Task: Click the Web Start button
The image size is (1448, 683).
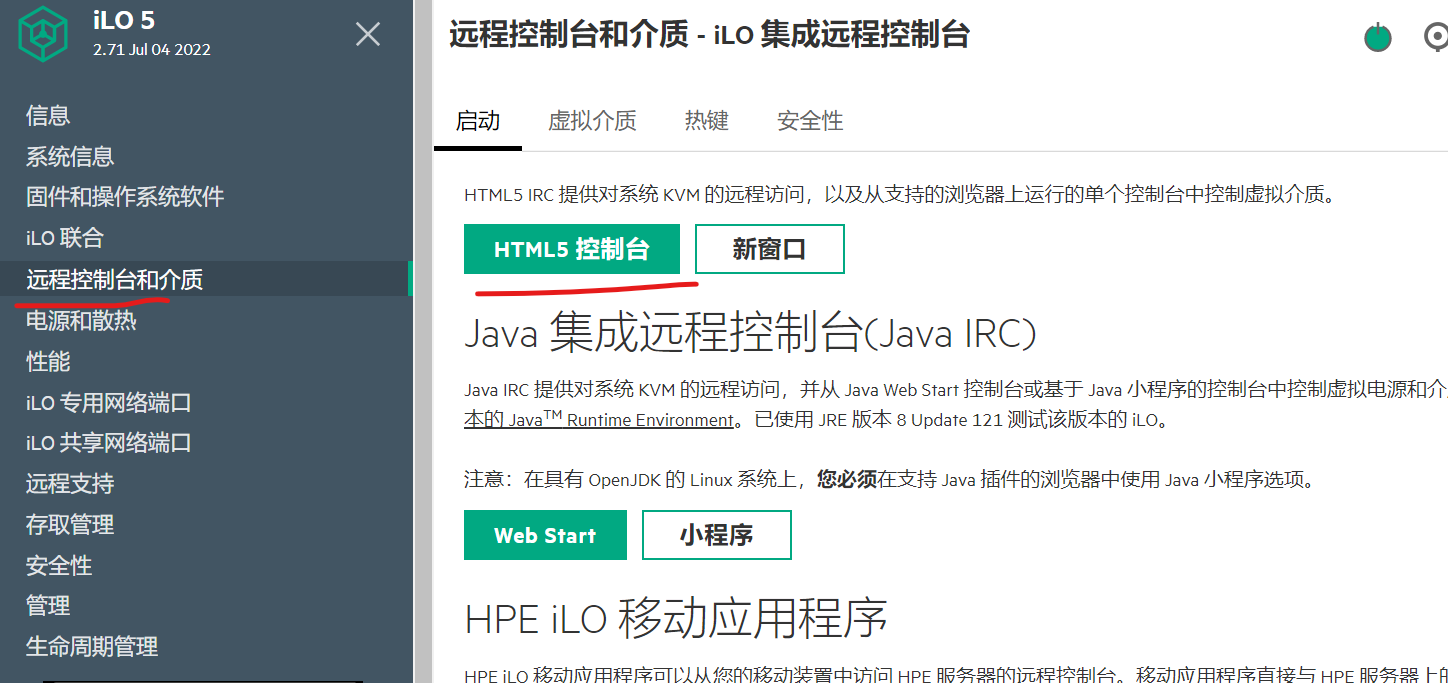Action: (x=545, y=535)
